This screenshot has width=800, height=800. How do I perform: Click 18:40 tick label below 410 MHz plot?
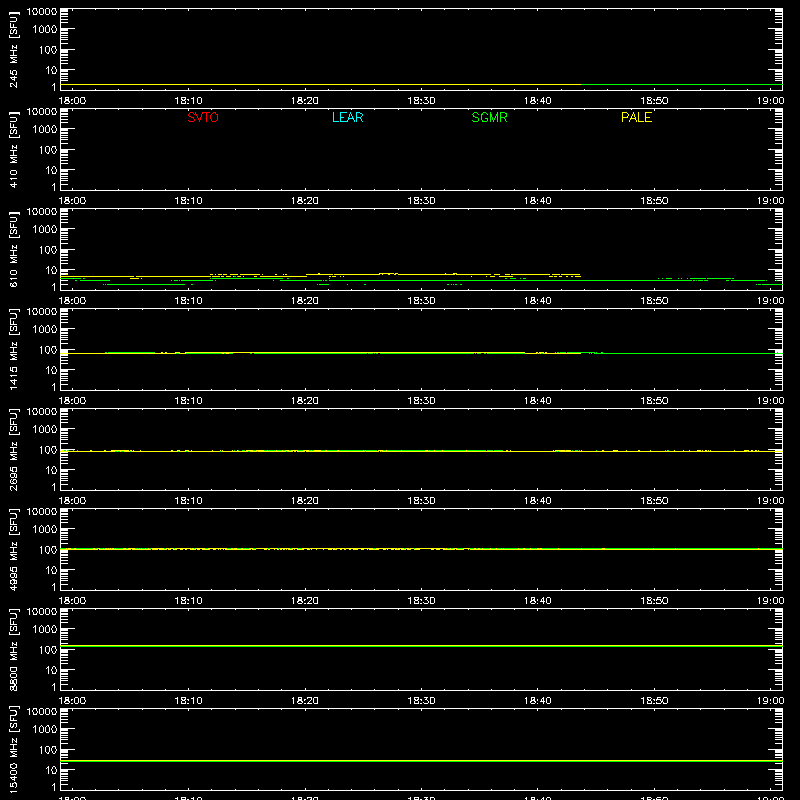[538, 201]
